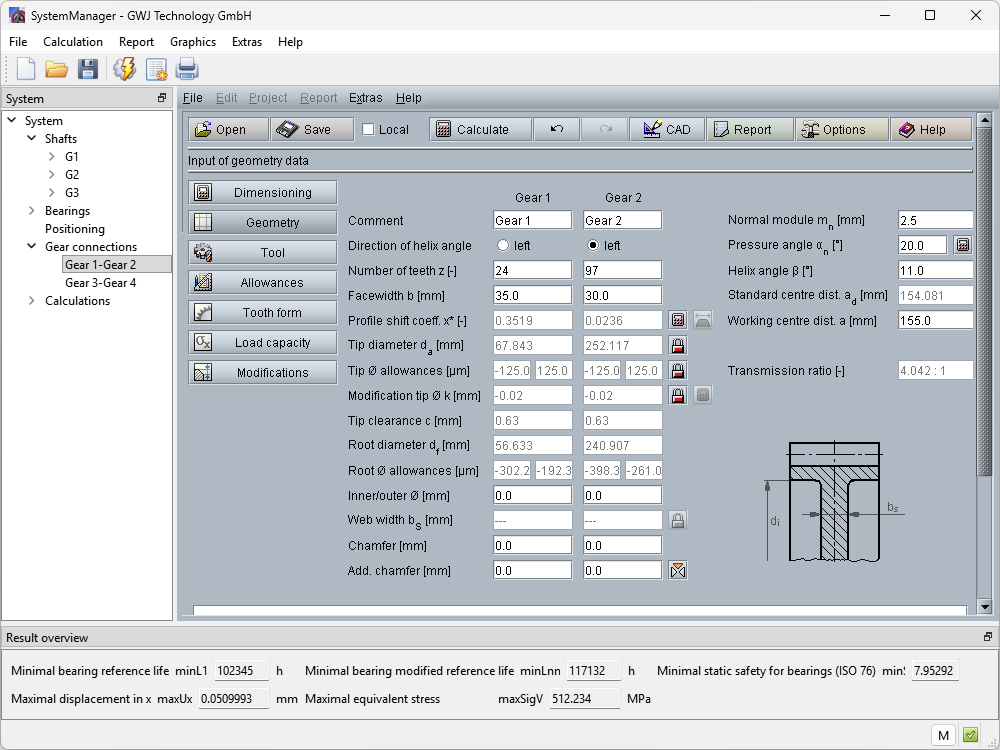The height and width of the screenshot is (750, 1000).
Task: Click the undo arrow button
Action: (x=557, y=130)
